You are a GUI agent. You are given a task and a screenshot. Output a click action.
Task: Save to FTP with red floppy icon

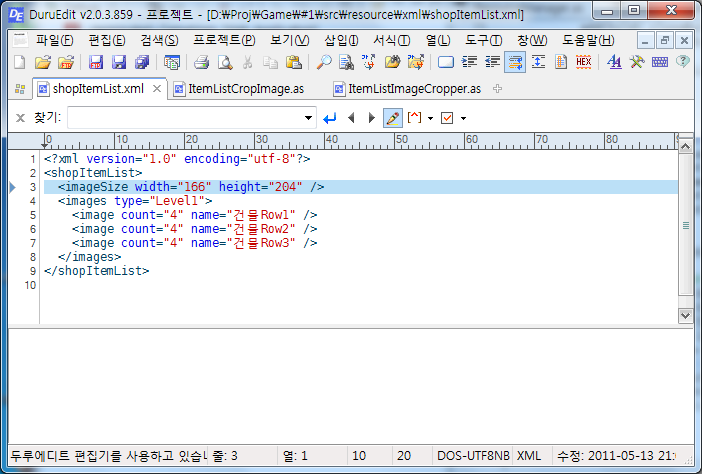coord(95,62)
